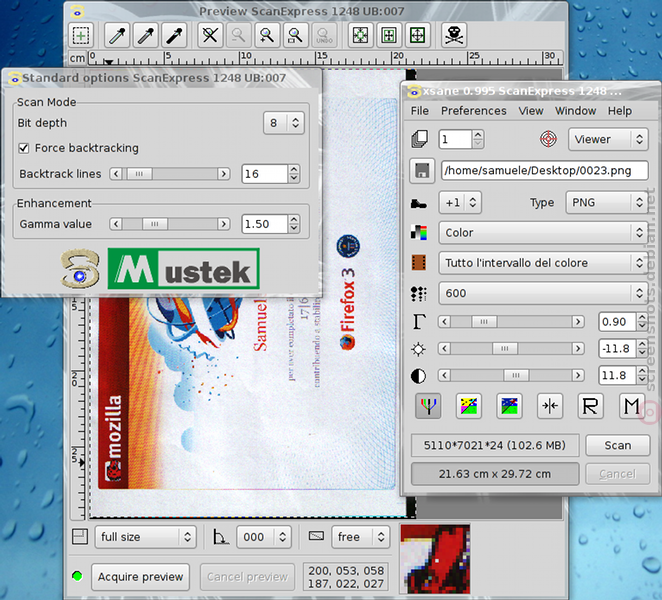Click the skull delete preview cache icon
This screenshot has height=600, width=662.
(453, 35)
